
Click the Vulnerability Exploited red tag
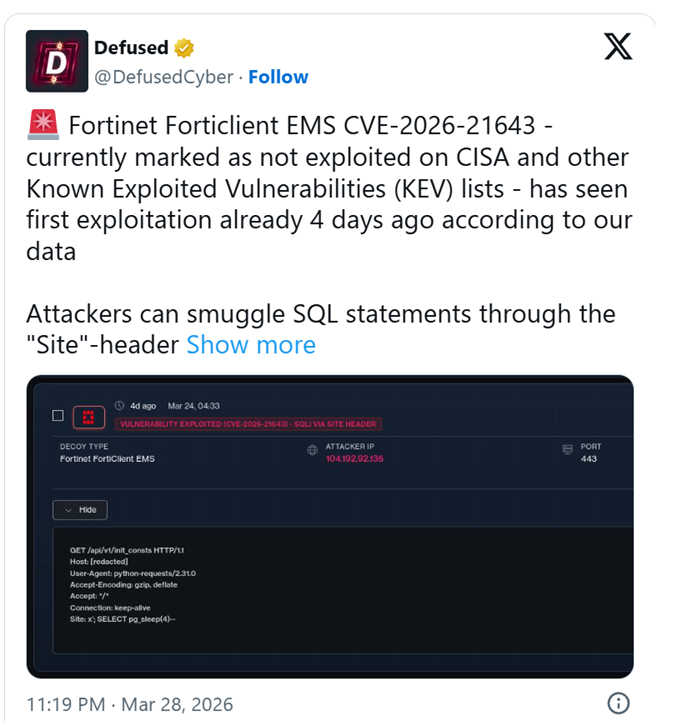tap(248, 424)
